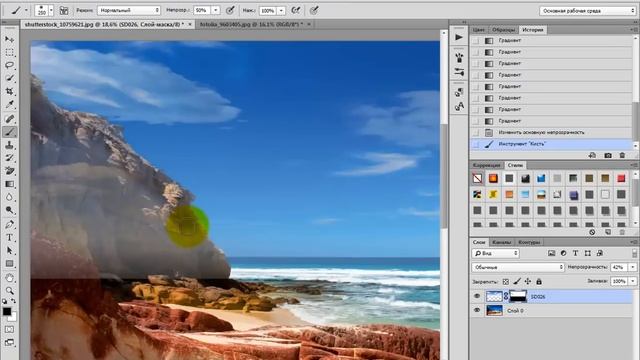The height and width of the screenshot is (360, 640).
Task: Select the Healing Brush tool
Action: [x=9, y=119]
